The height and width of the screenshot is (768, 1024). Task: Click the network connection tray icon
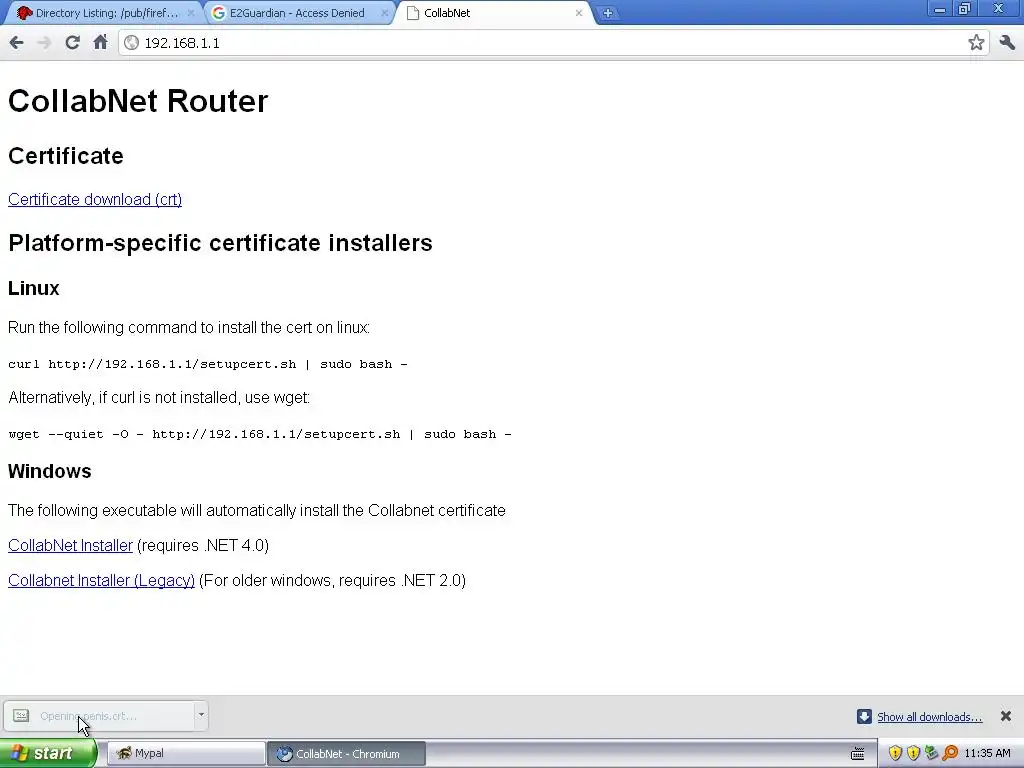click(x=931, y=754)
